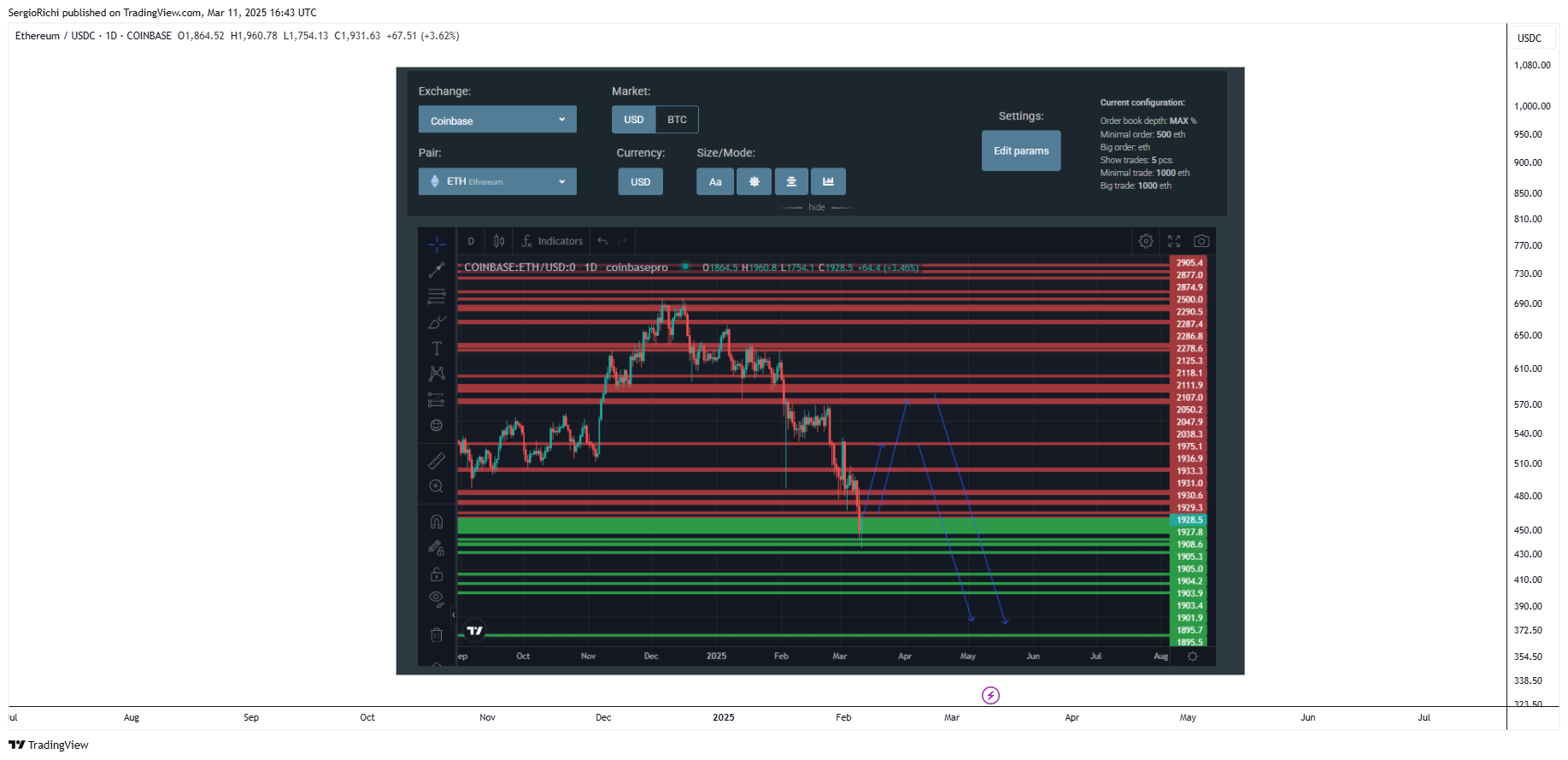
Task: Select the text annotation tool
Action: [x=437, y=348]
